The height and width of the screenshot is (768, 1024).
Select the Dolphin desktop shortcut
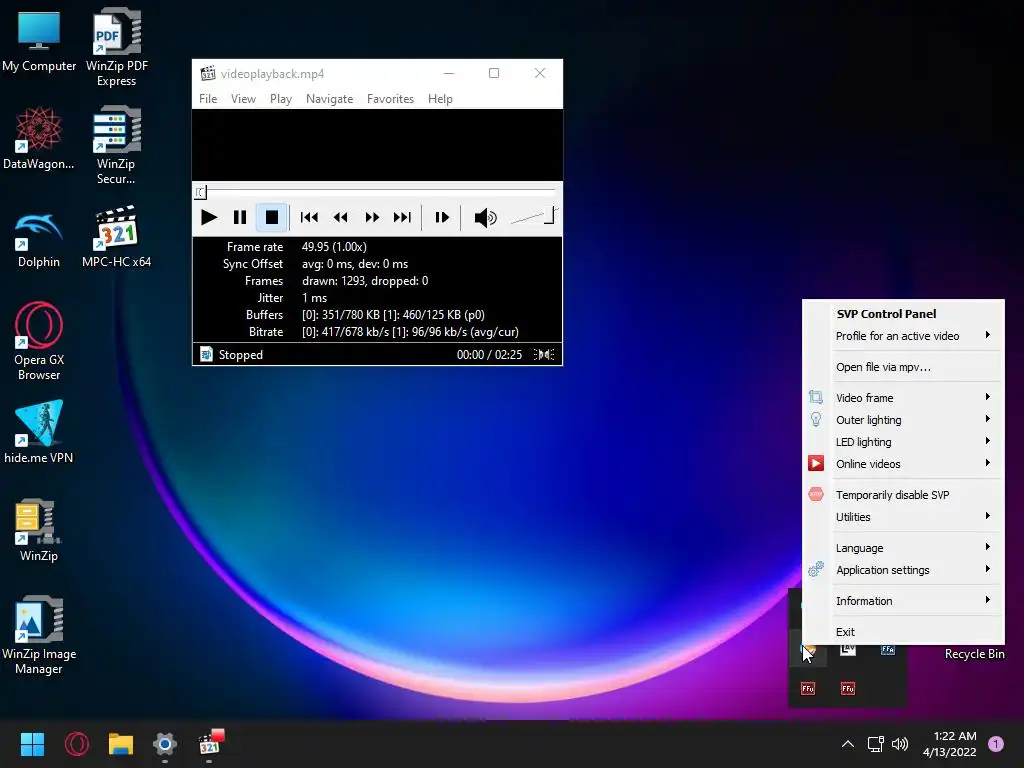39,240
